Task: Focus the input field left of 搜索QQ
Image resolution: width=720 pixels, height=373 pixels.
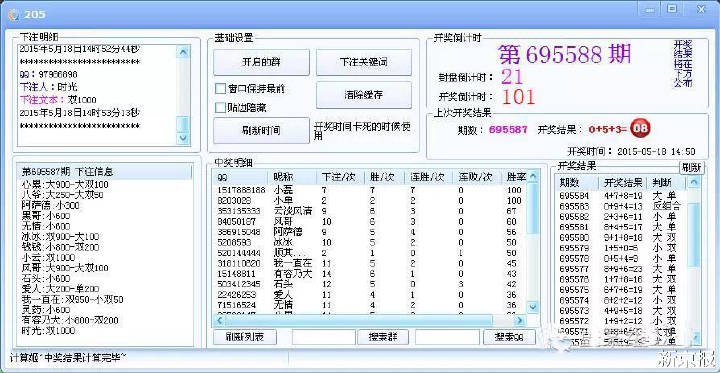Action: 448,337
